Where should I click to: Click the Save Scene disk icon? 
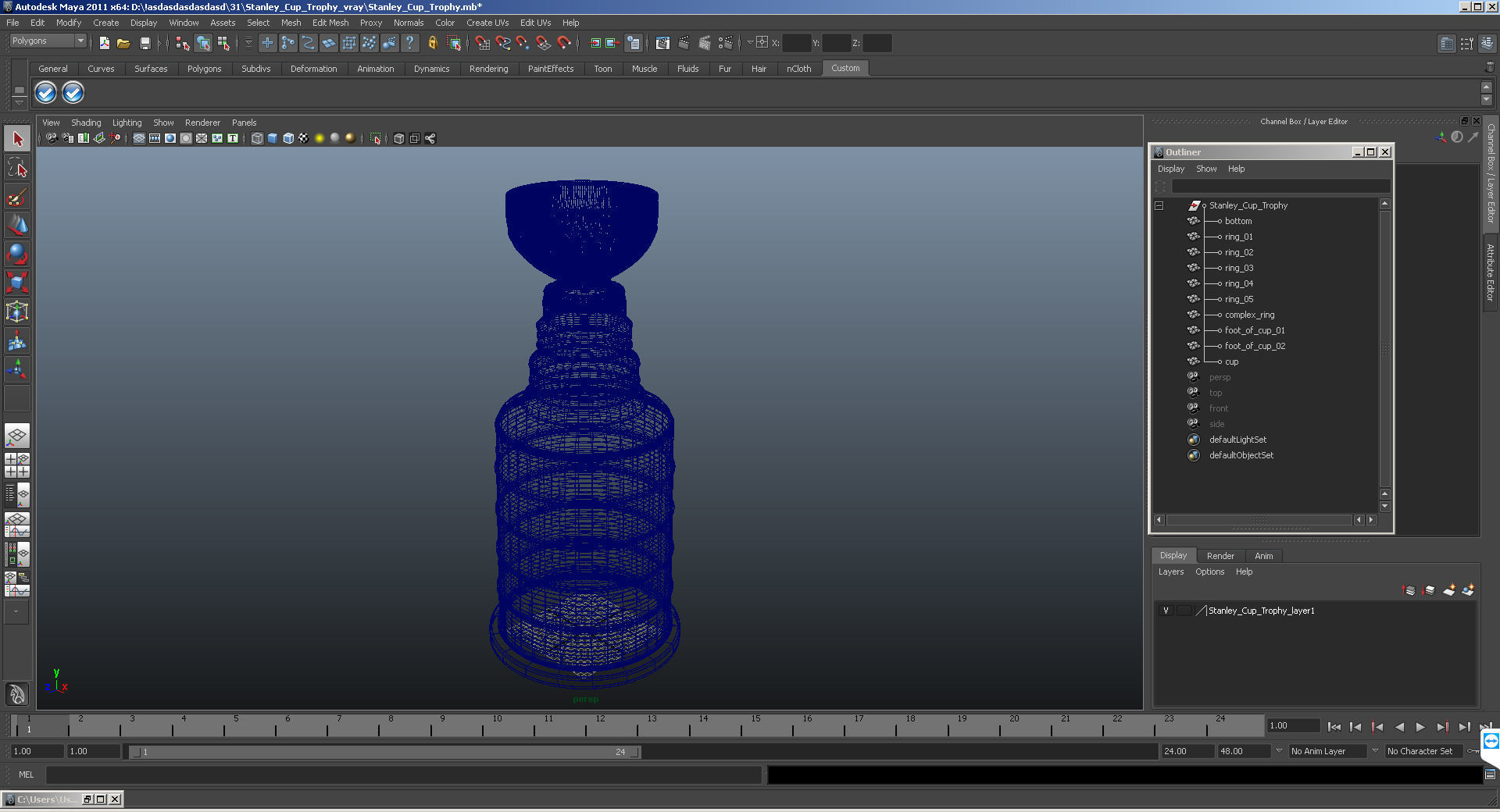tap(145, 43)
